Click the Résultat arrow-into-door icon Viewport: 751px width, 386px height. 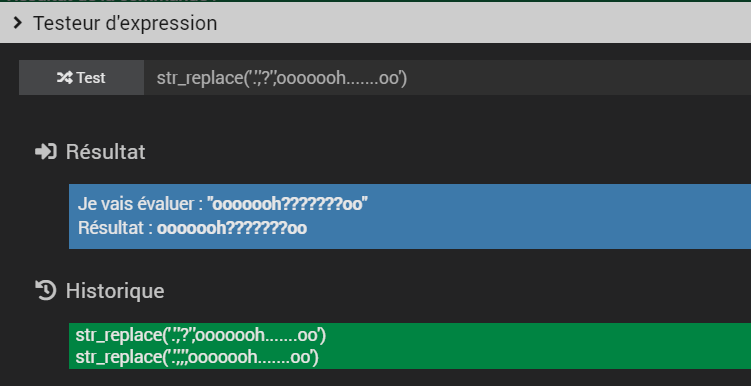coord(46,152)
